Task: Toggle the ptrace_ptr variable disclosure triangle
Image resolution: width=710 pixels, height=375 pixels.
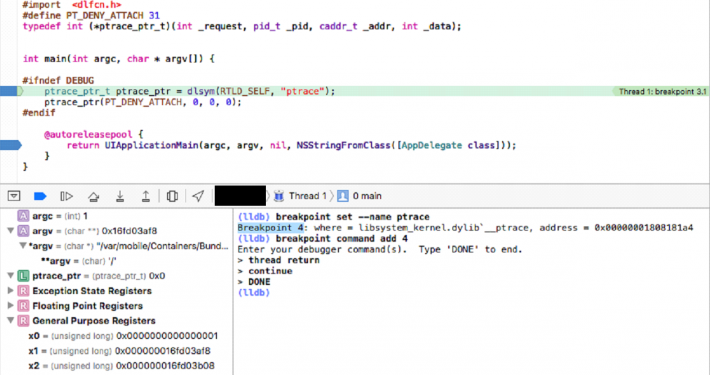Action: pos(10,275)
